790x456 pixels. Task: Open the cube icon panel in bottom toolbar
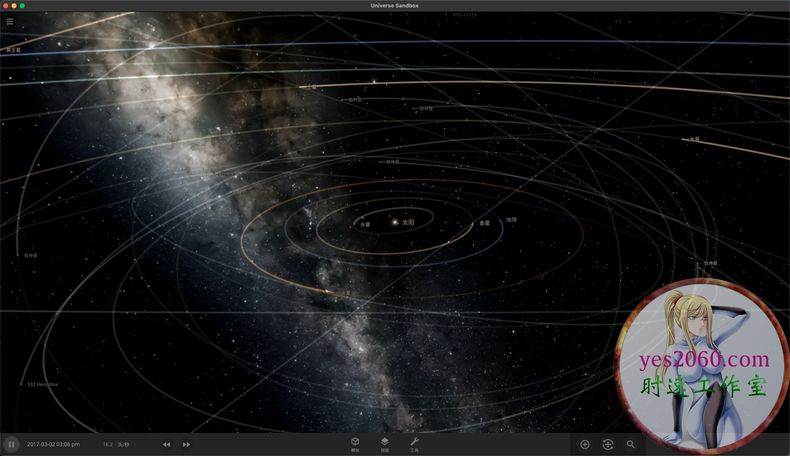tap(355, 442)
